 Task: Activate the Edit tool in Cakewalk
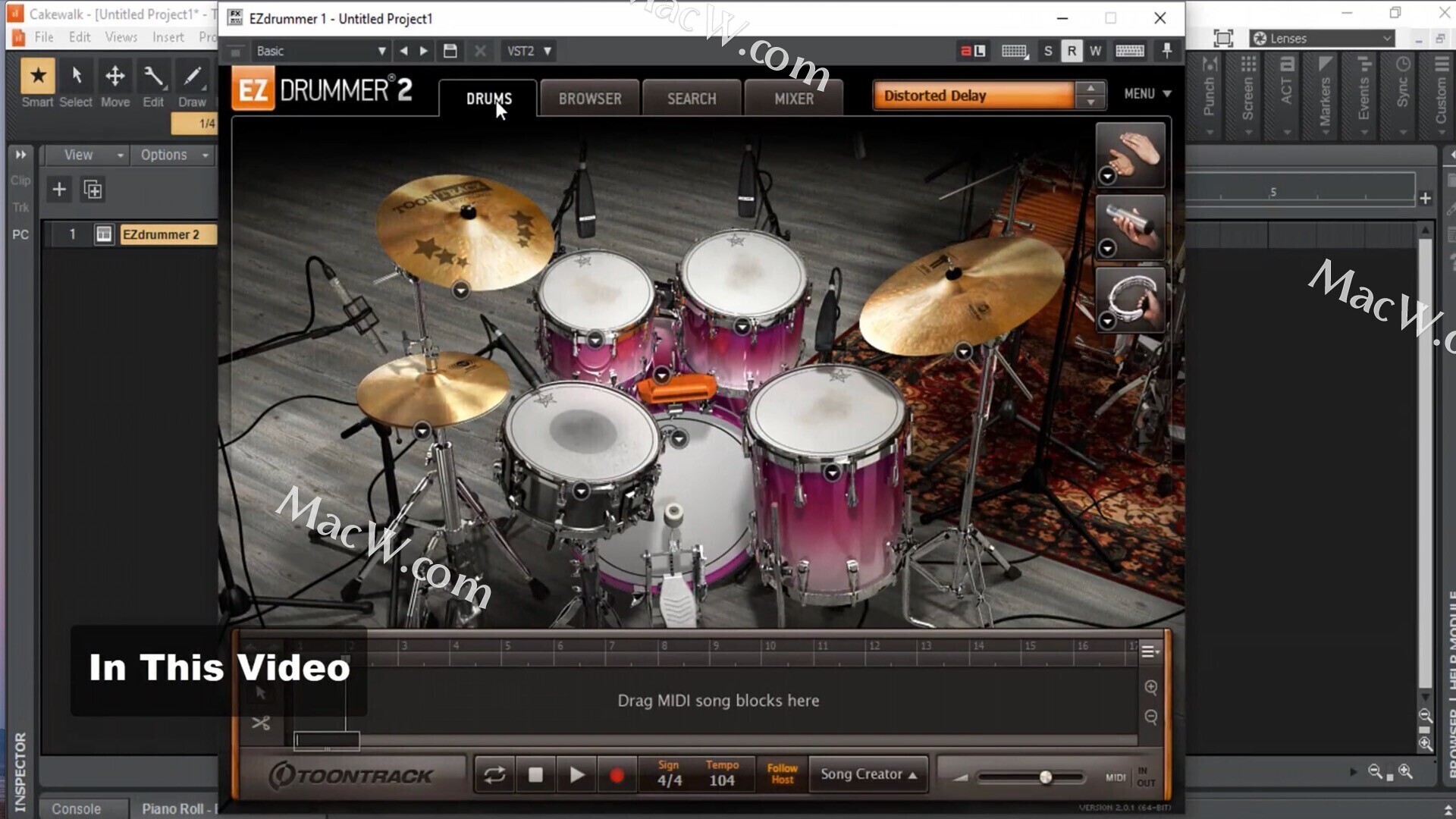153,84
